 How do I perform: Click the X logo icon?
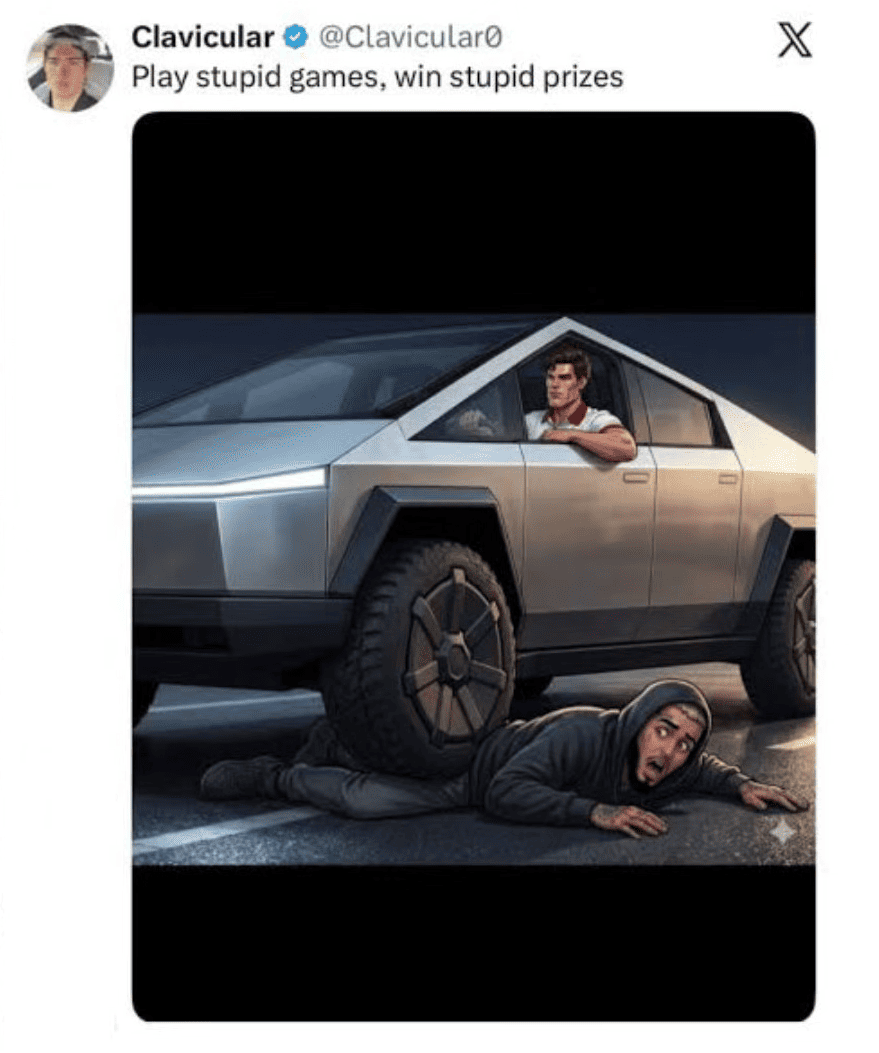(x=795, y=40)
